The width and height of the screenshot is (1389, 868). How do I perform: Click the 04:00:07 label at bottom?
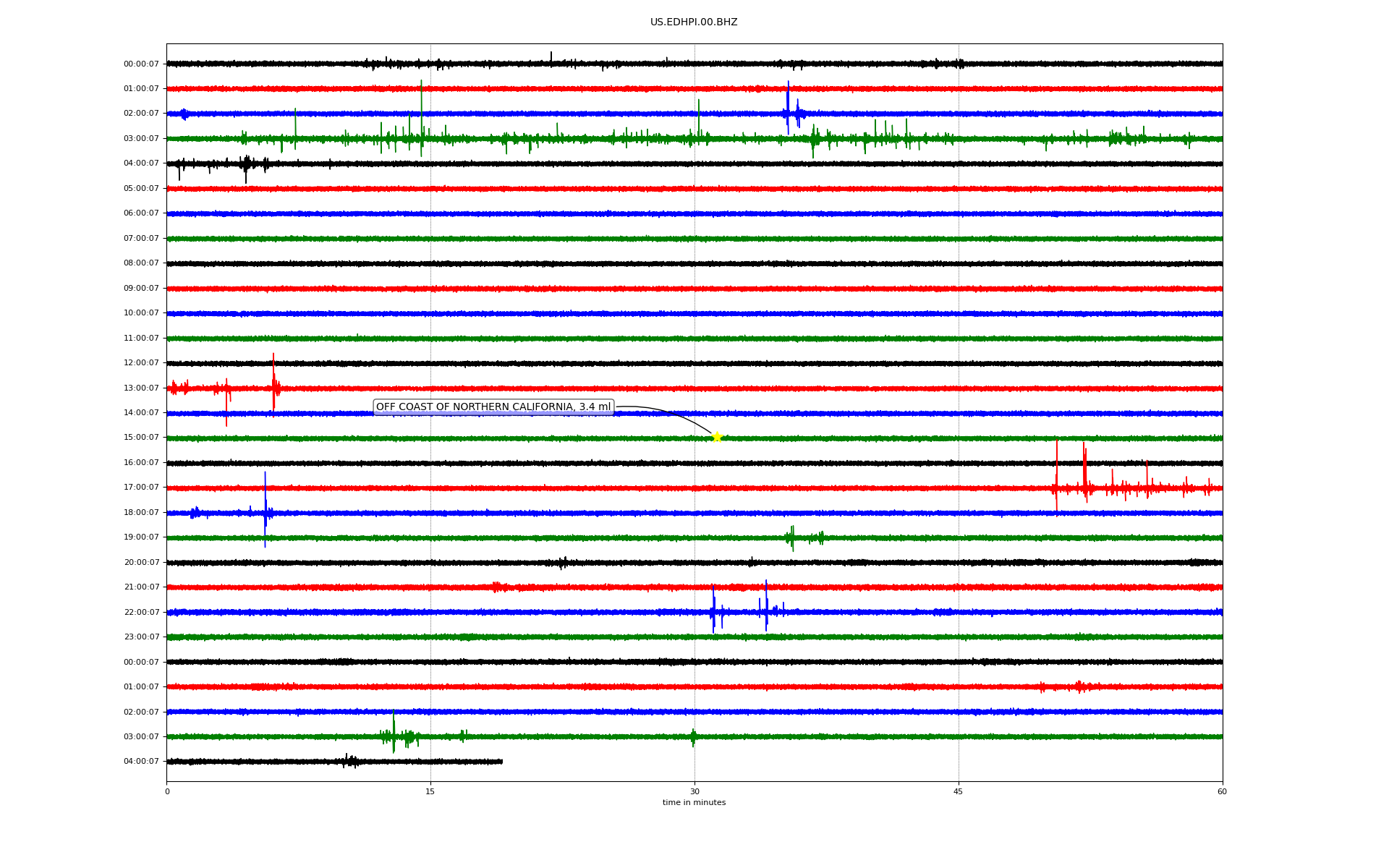[x=141, y=762]
